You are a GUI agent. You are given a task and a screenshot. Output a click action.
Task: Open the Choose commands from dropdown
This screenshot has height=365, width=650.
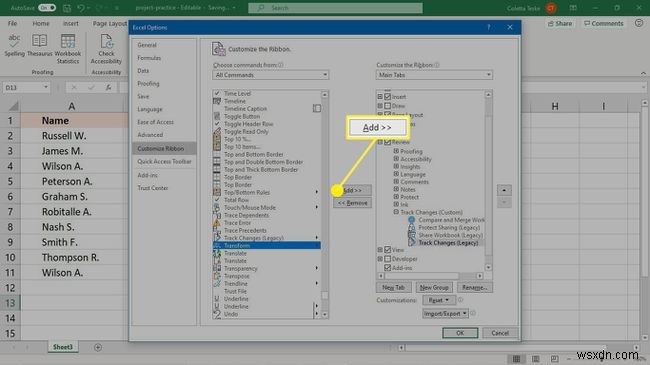271,75
